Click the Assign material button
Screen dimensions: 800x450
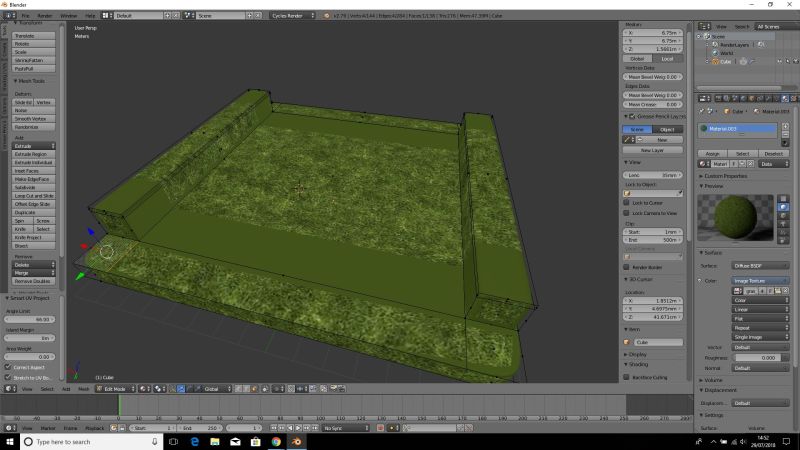712,154
